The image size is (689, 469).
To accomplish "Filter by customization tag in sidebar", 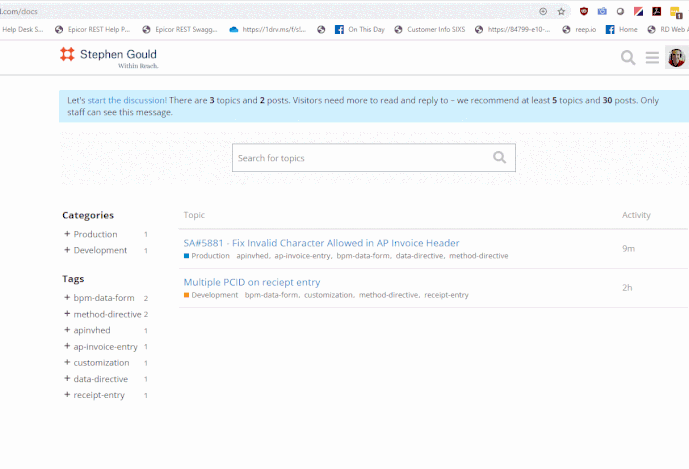I will (102, 363).
